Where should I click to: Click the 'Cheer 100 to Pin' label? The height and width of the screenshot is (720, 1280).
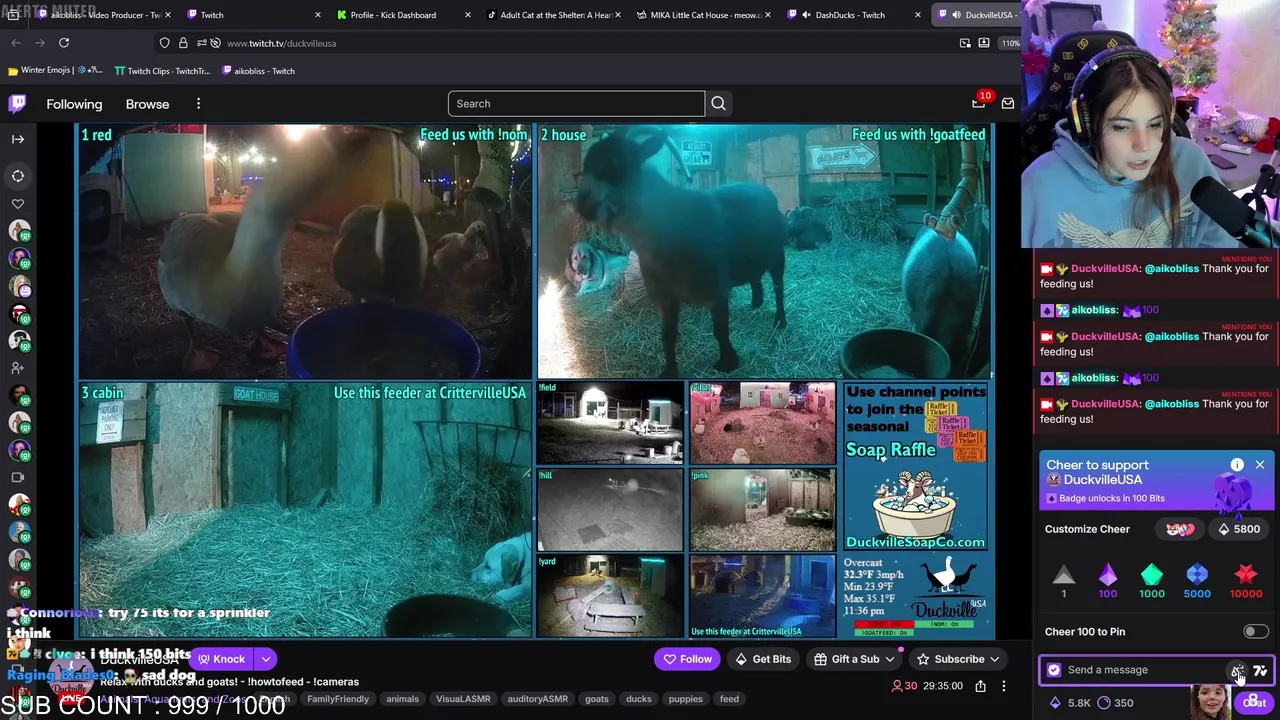pyautogui.click(x=1085, y=632)
